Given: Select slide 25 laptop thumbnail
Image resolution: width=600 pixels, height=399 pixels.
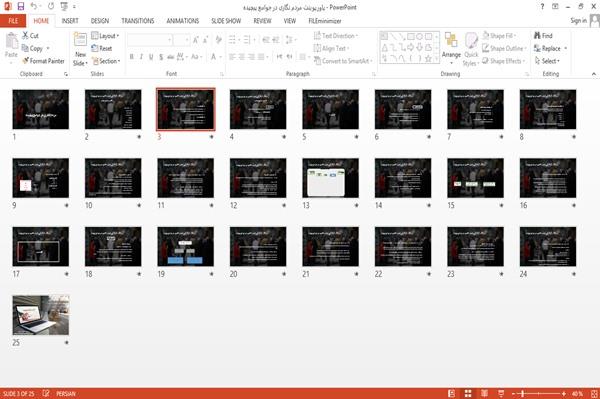Looking at the screenshot, I should [x=41, y=315].
